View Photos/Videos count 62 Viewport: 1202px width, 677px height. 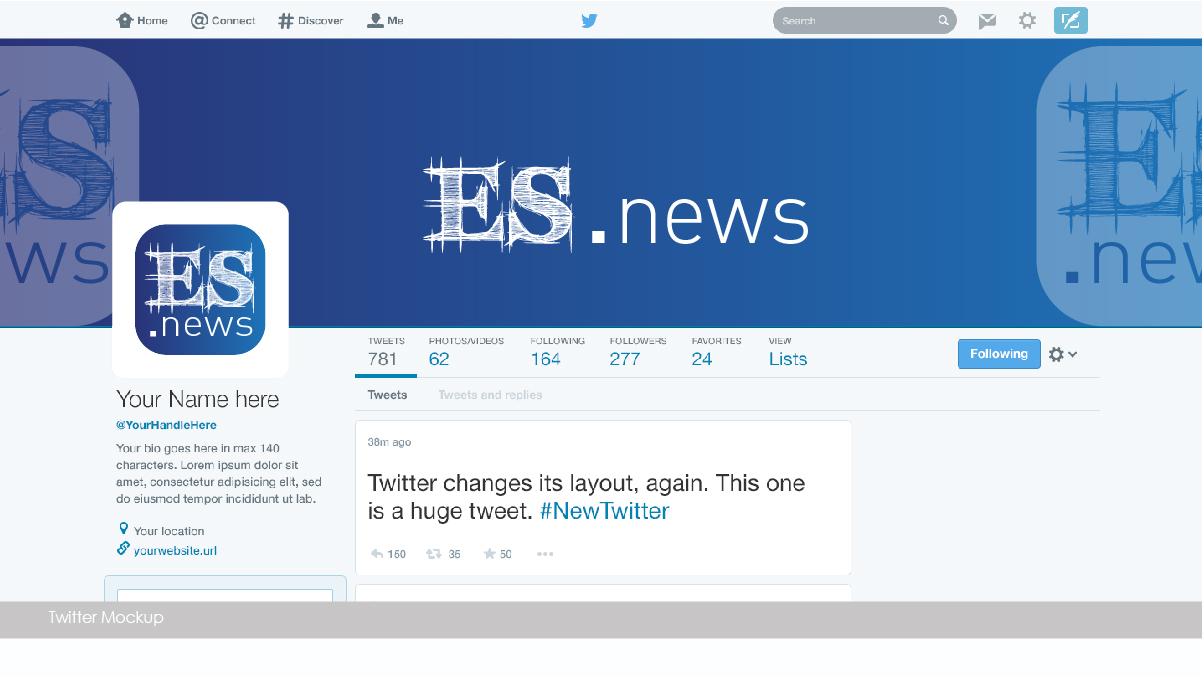(466, 352)
